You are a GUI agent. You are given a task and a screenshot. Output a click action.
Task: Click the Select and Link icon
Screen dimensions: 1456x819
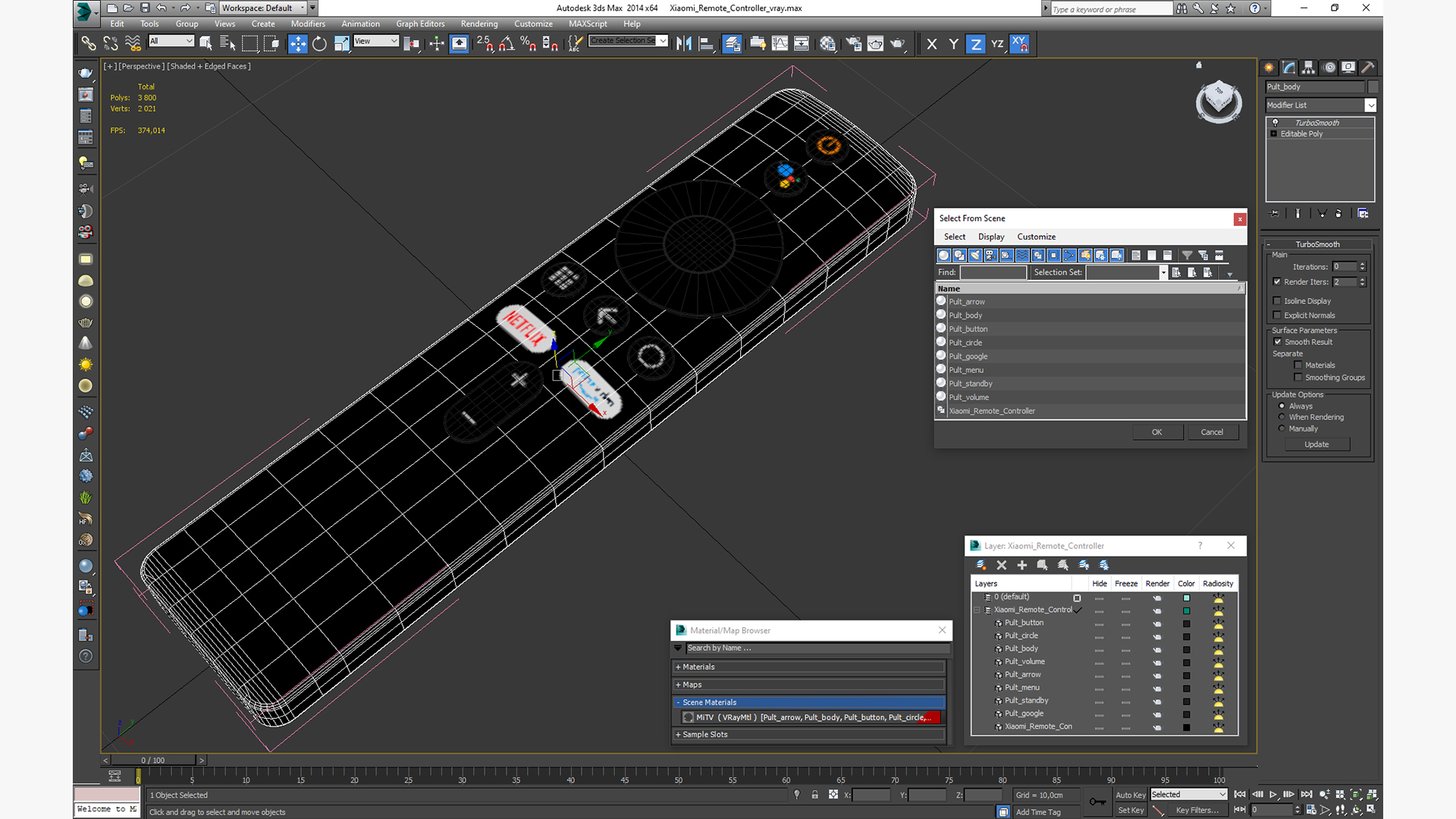coord(89,44)
